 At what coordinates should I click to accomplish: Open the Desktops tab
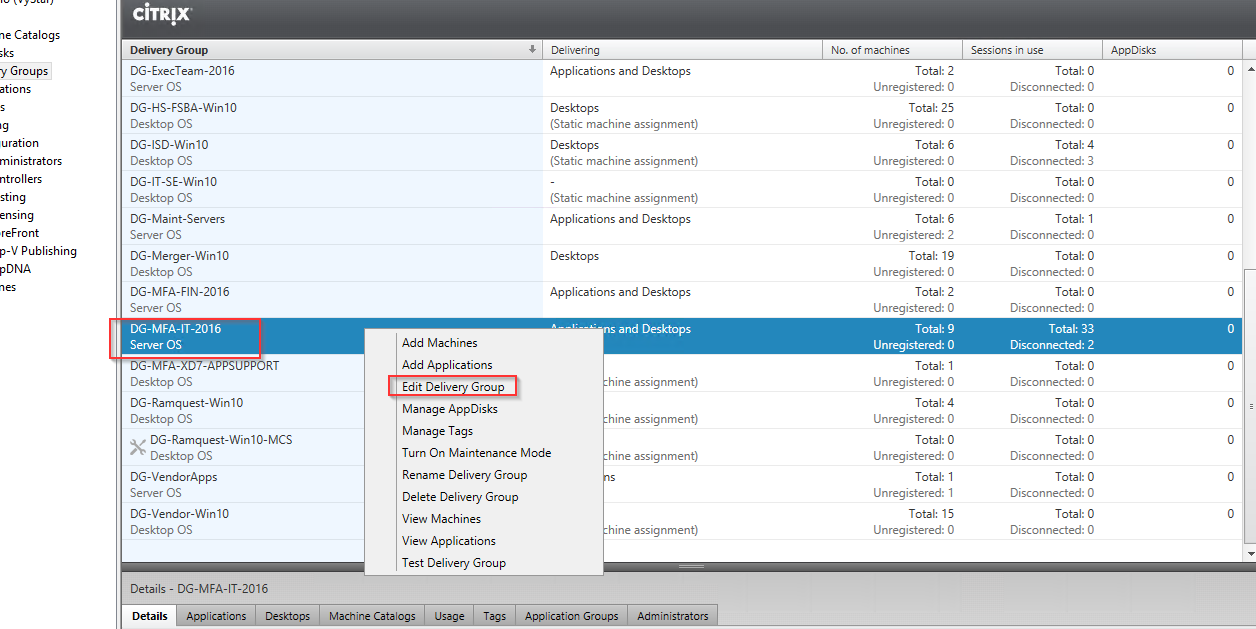[288, 616]
